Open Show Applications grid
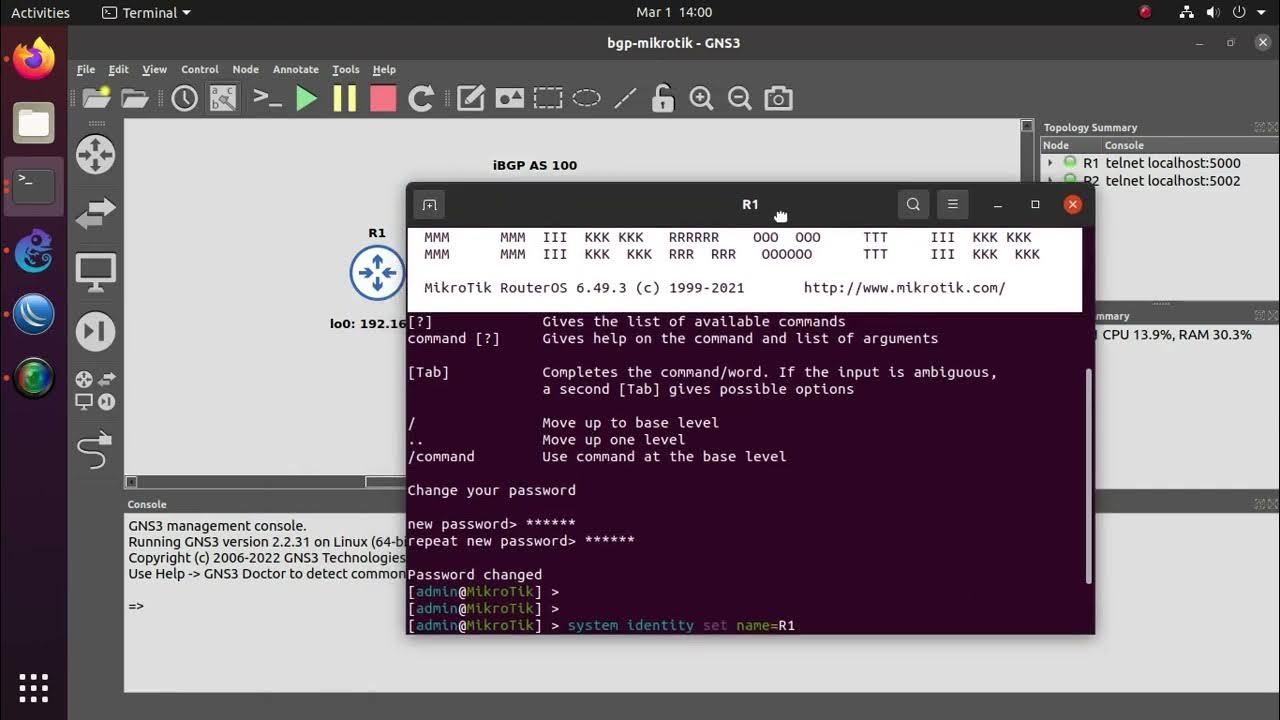The width and height of the screenshot is (1280, 720). [34, 687]
